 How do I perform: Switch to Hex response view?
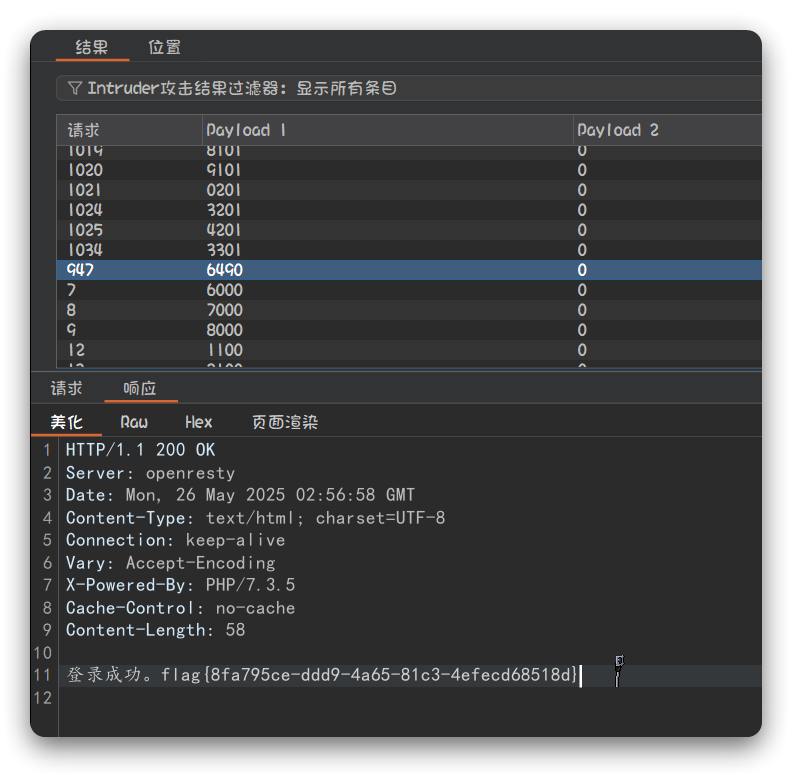click(198, 422)
